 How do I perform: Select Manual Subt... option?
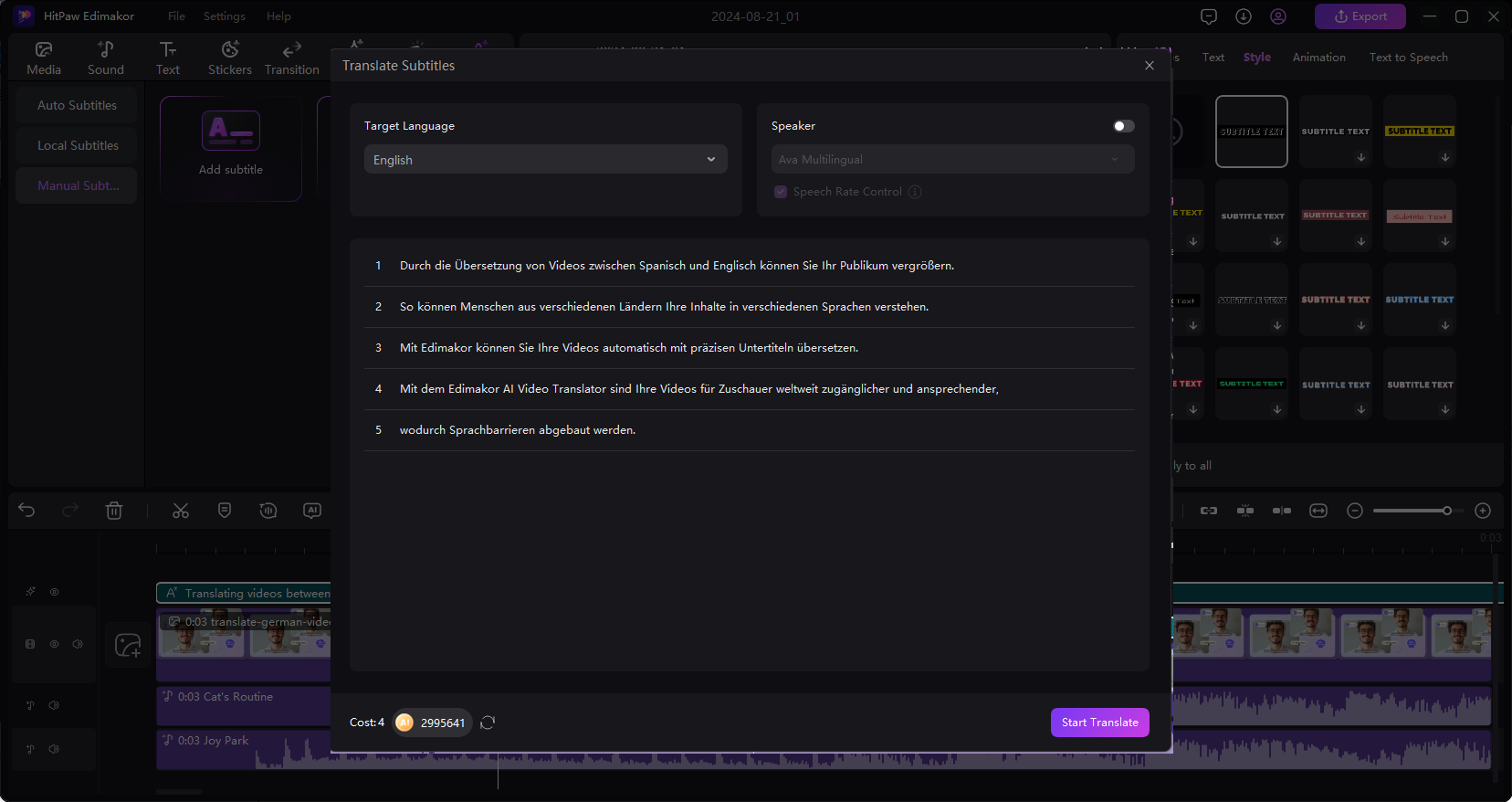point(77,185)
